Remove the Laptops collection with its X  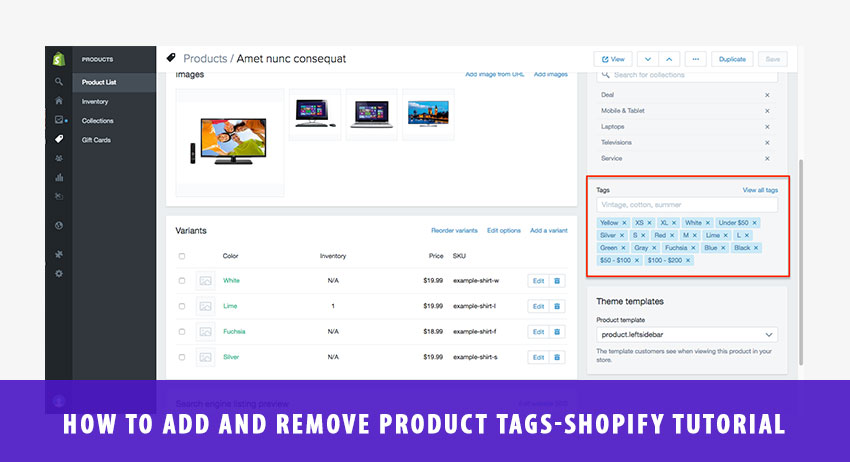[x=767, y=127]
